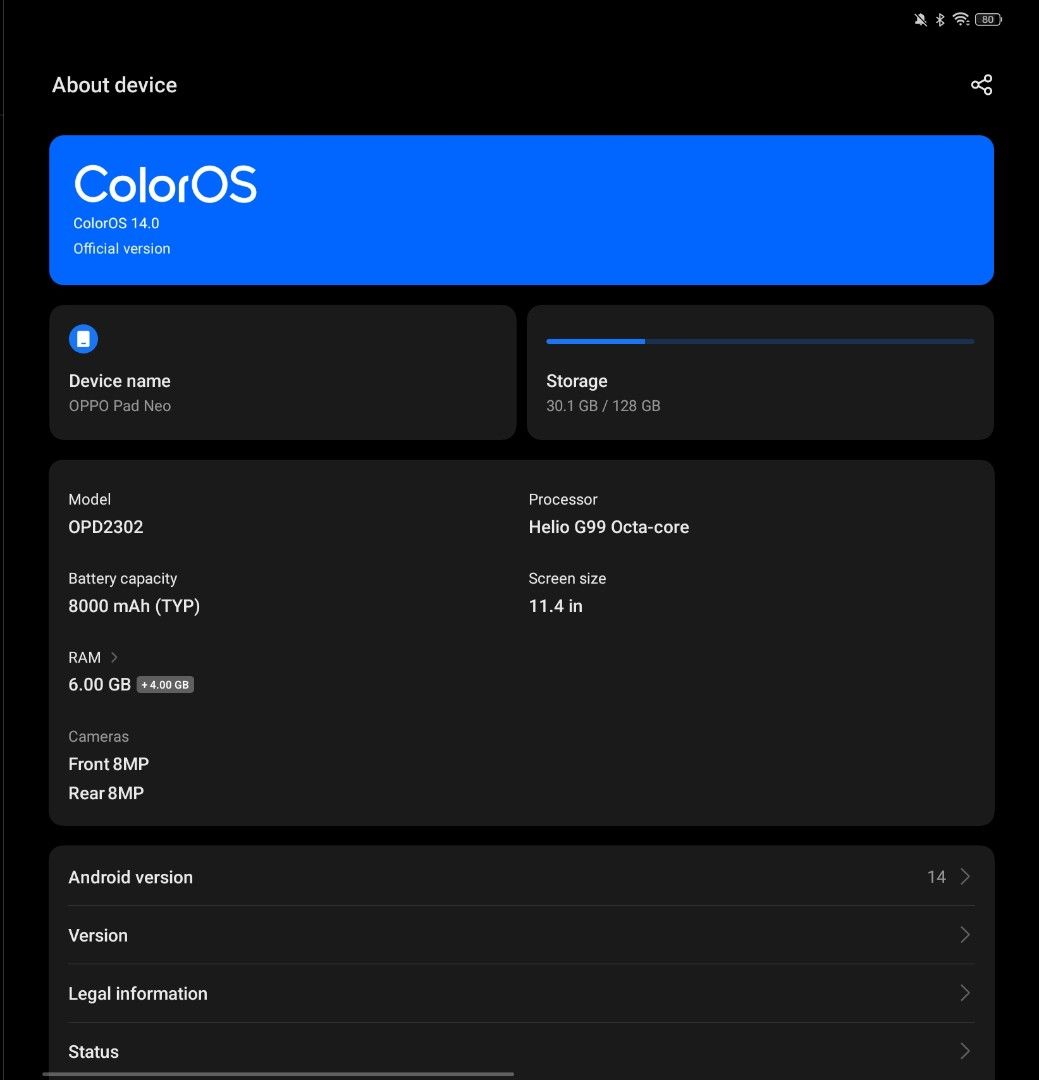Open the Status menu item
Viewport: 1039px width, 1080px height.
(93, 1051)
